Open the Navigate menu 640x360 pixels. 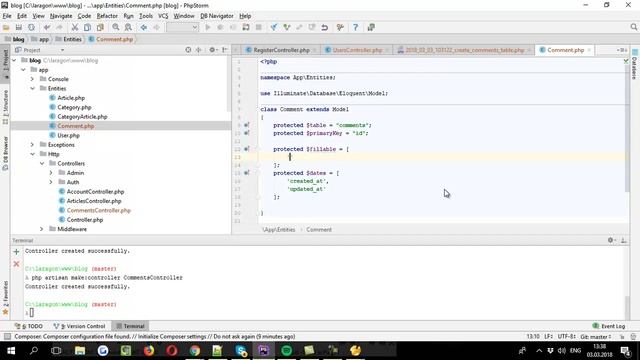pos(61,16)
